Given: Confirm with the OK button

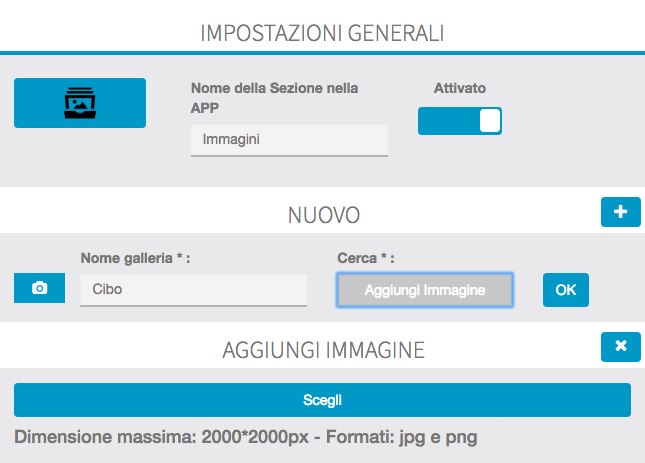Looking at the screenshot, I should [566, 290].
